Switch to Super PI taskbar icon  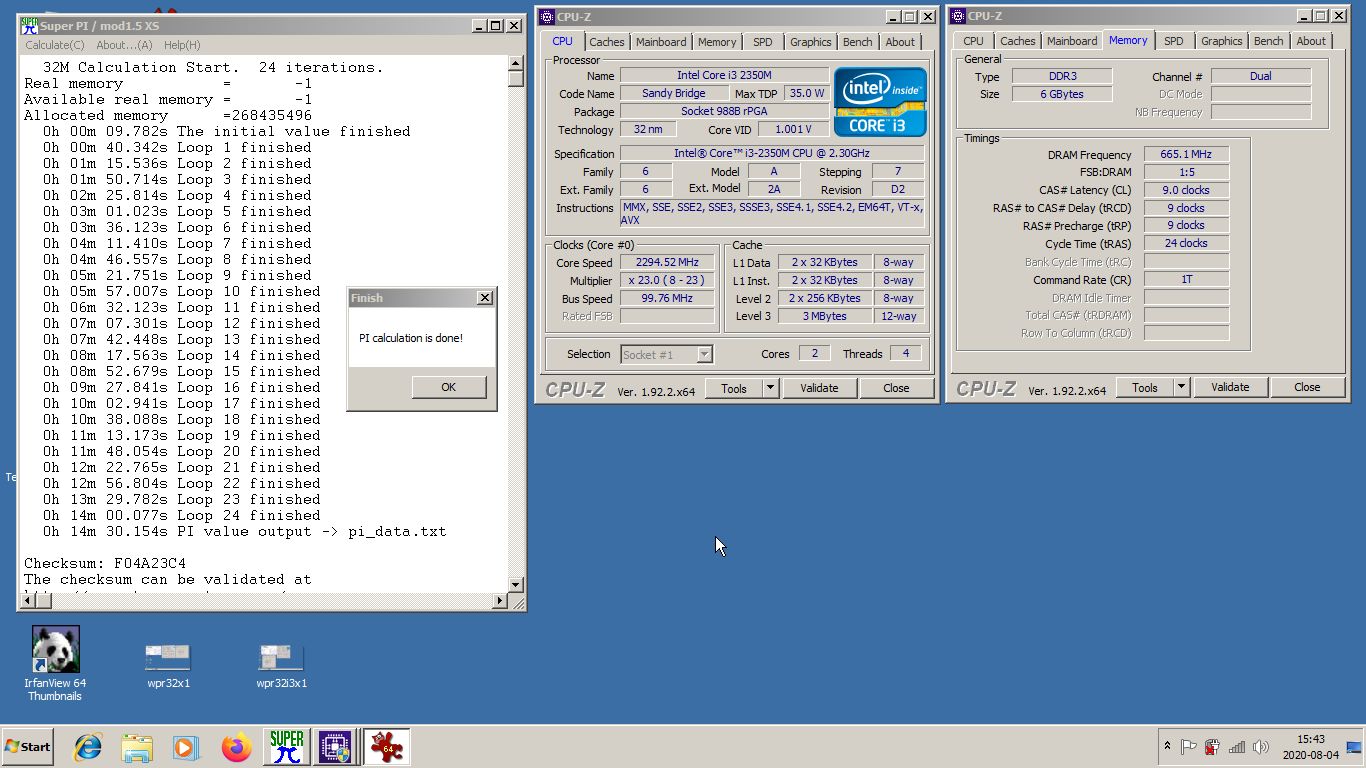(287, 747)
